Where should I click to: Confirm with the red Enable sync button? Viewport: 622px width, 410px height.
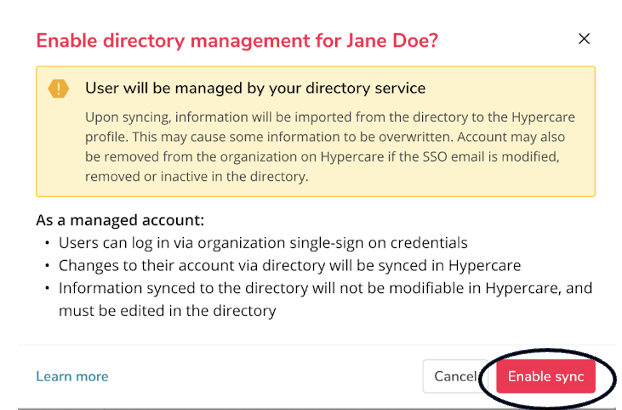click(x=545, y=376)
